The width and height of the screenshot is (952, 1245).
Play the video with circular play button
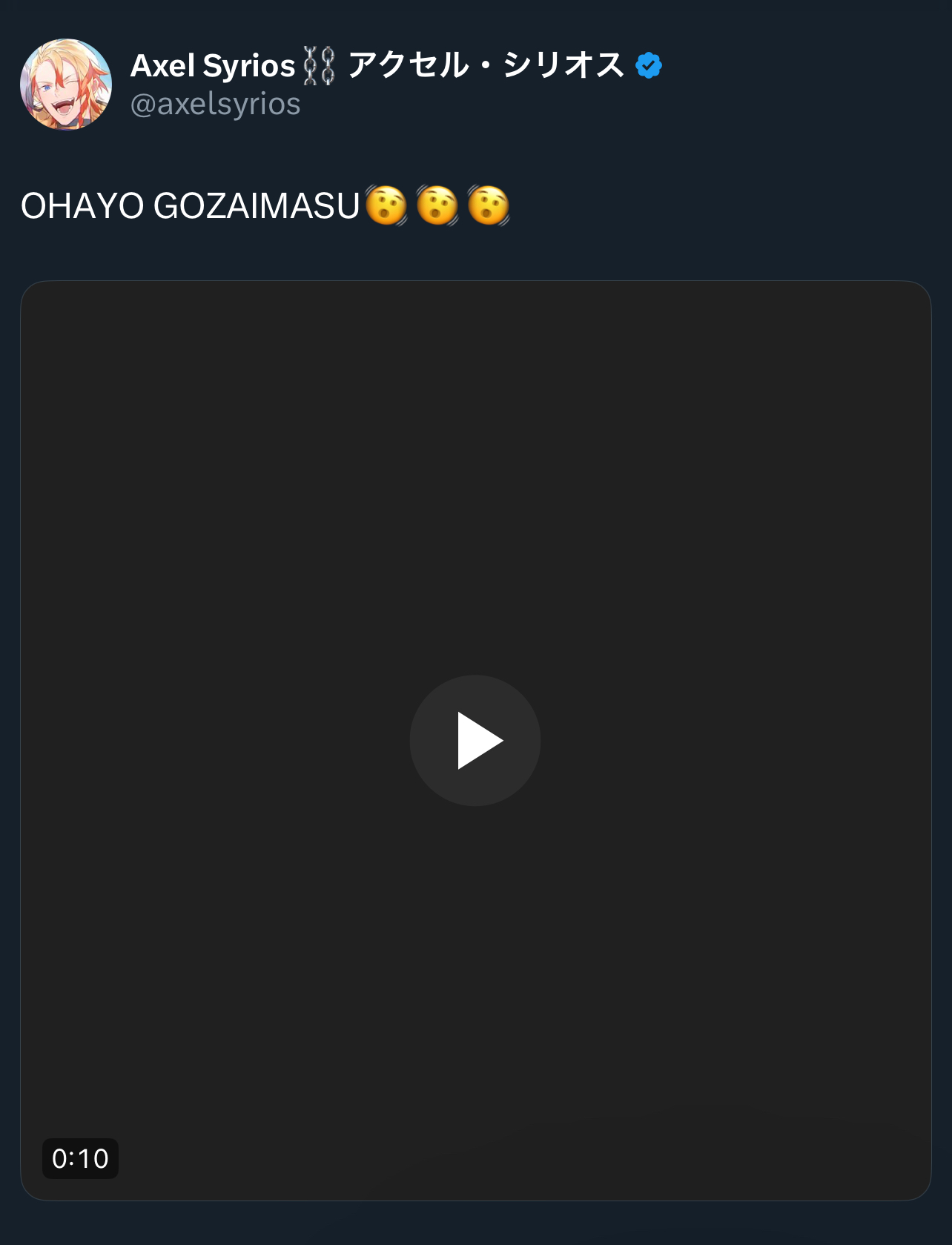[x=475, y=741]
